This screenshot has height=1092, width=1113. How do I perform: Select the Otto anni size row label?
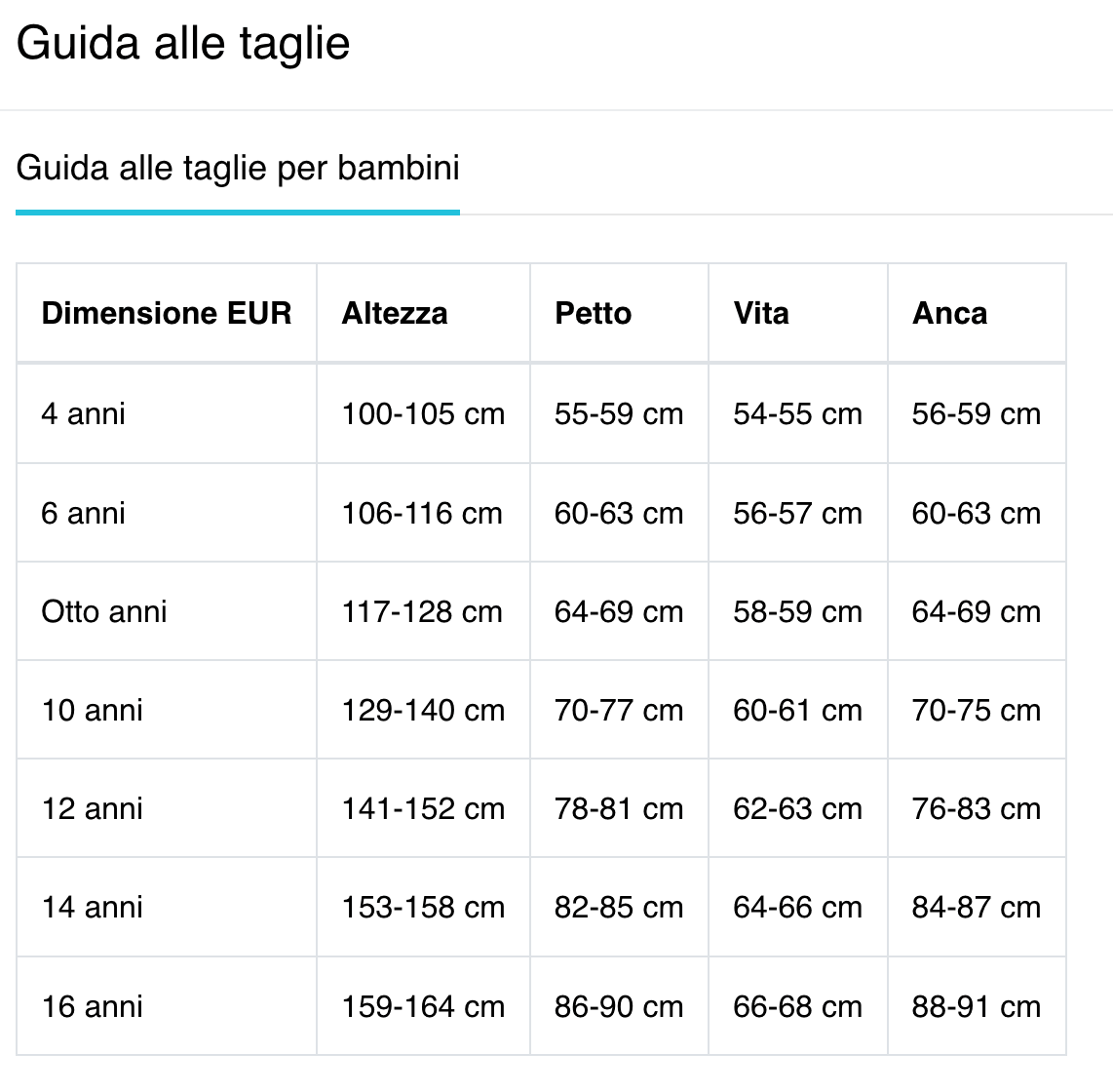click(104, 611)
